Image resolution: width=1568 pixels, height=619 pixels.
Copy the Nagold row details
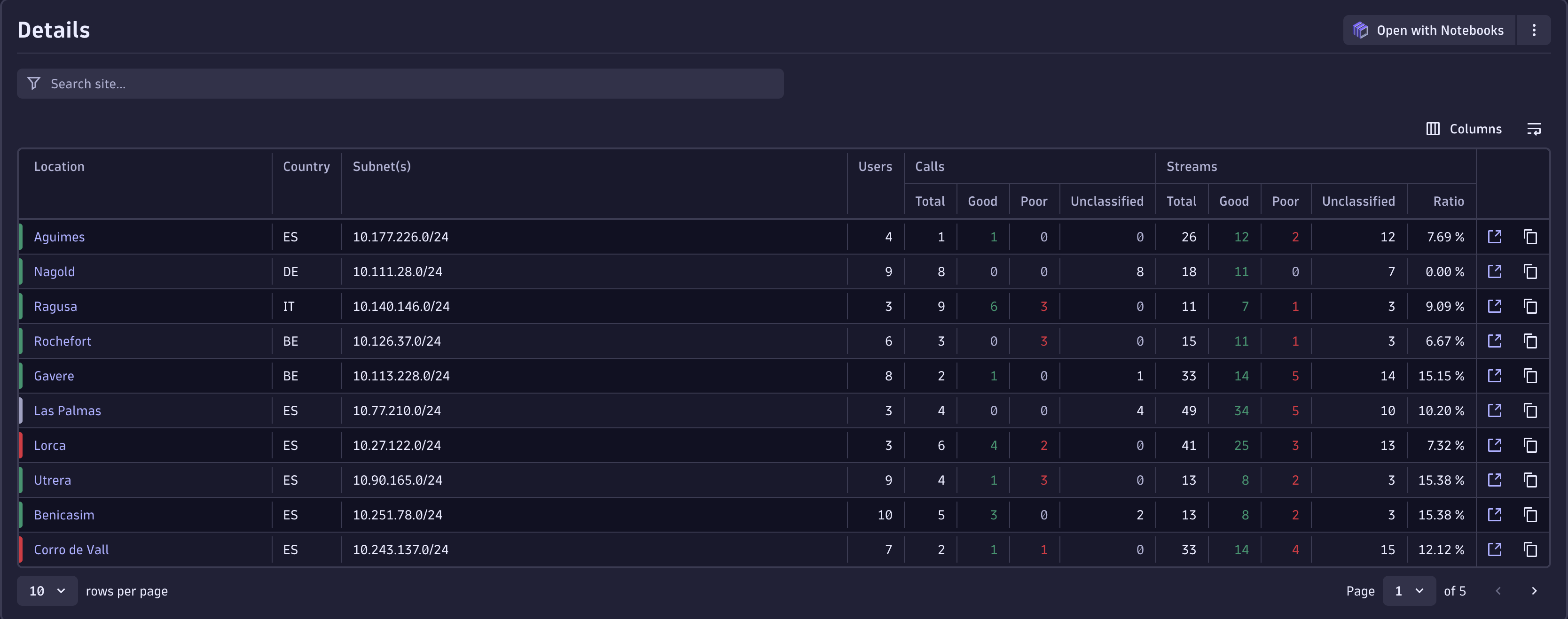point(1531,272)
